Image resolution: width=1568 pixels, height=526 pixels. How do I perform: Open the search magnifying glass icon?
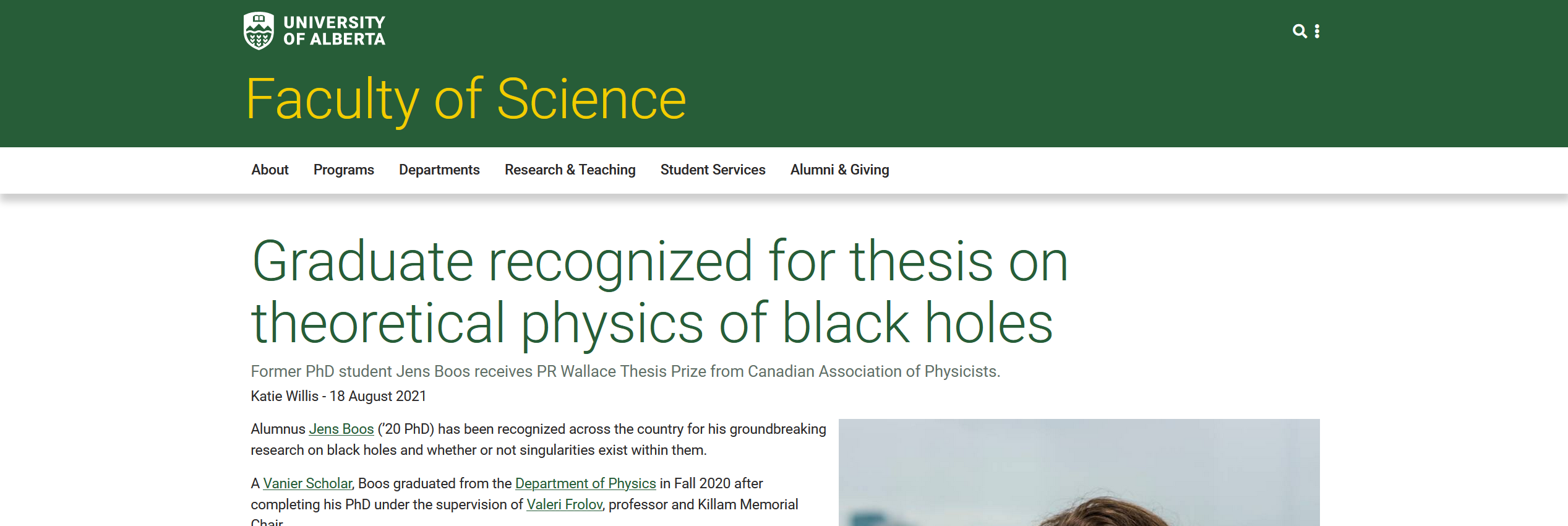[x=1300, y=31]
